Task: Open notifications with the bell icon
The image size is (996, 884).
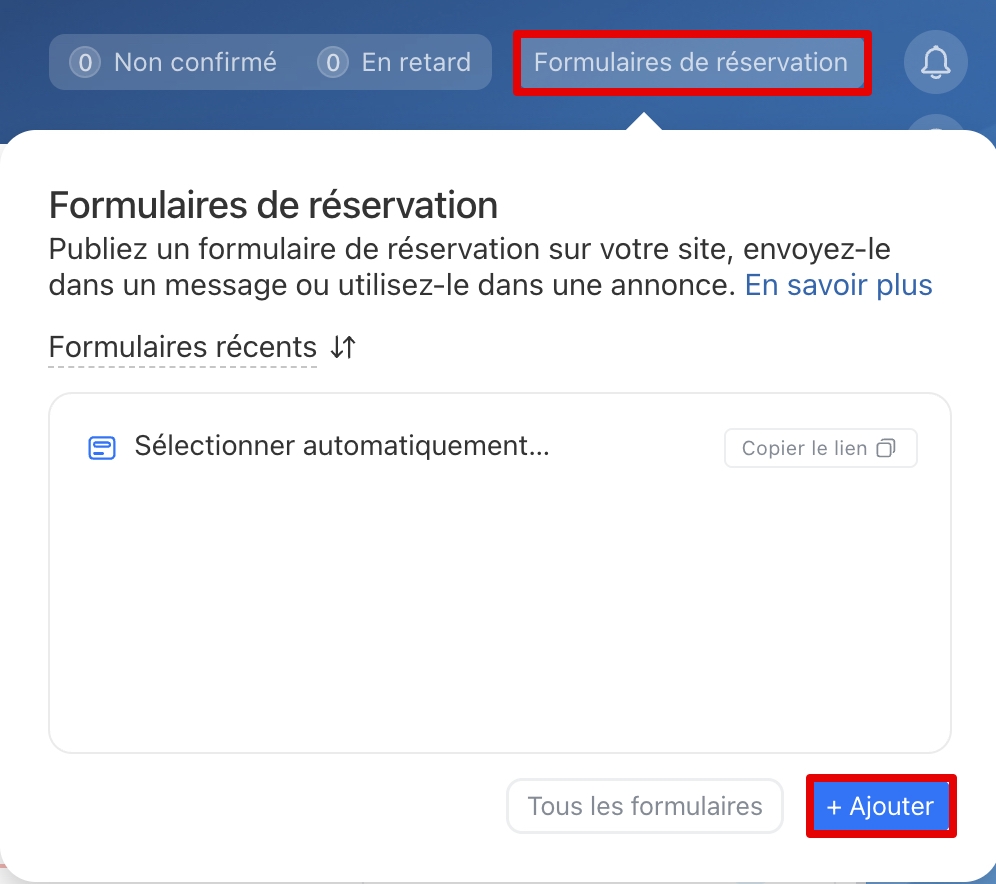Action: click(936, 62)
